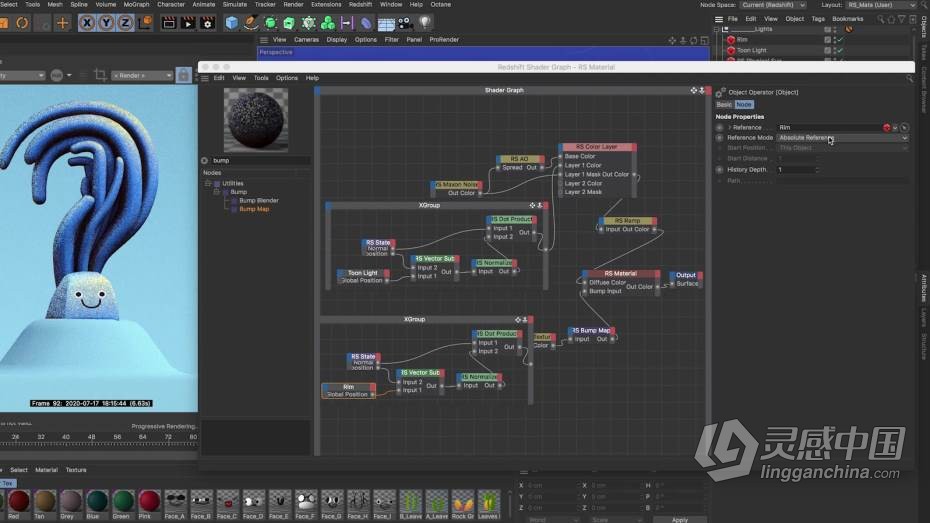
Task: Toggle Reference Mode animation dot
Action: tap(719, 138)
